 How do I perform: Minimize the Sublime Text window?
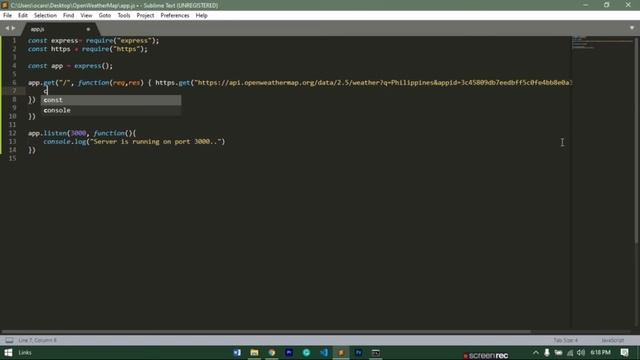tap(586, 5)
